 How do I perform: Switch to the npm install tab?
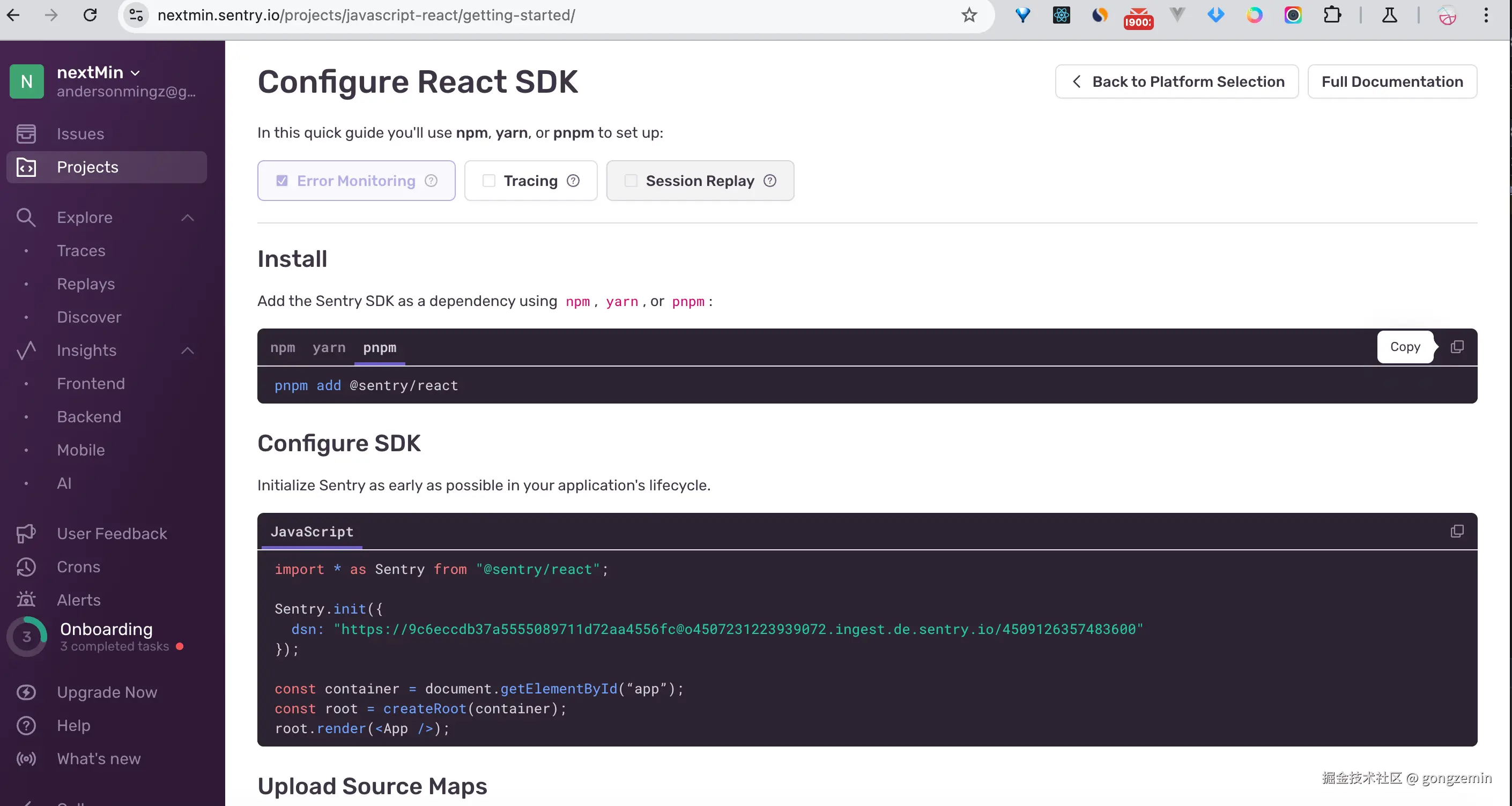(283, 347)
